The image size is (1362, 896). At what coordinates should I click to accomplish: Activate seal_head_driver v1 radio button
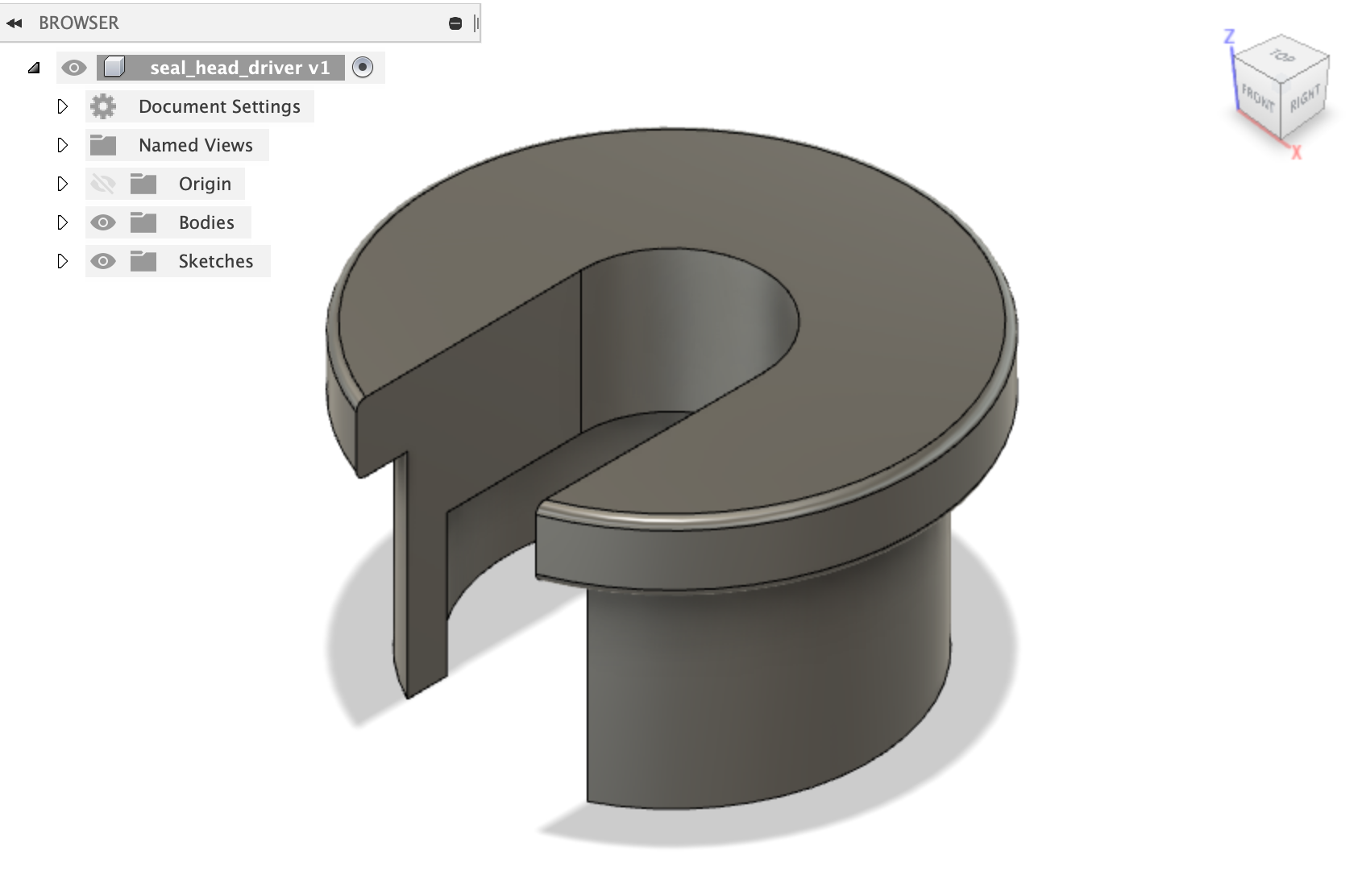(363, 68)
